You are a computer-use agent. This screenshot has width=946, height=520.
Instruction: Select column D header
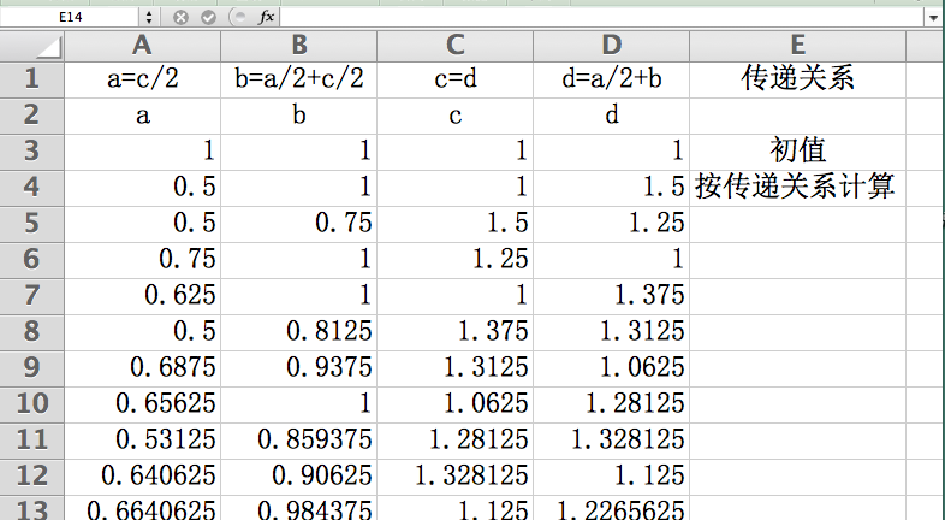[611, 45]
